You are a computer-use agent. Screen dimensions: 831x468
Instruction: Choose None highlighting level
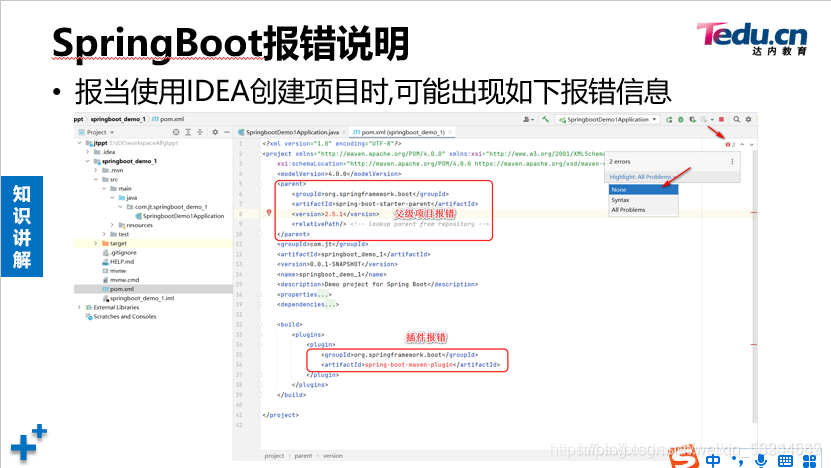pos(643,190)
